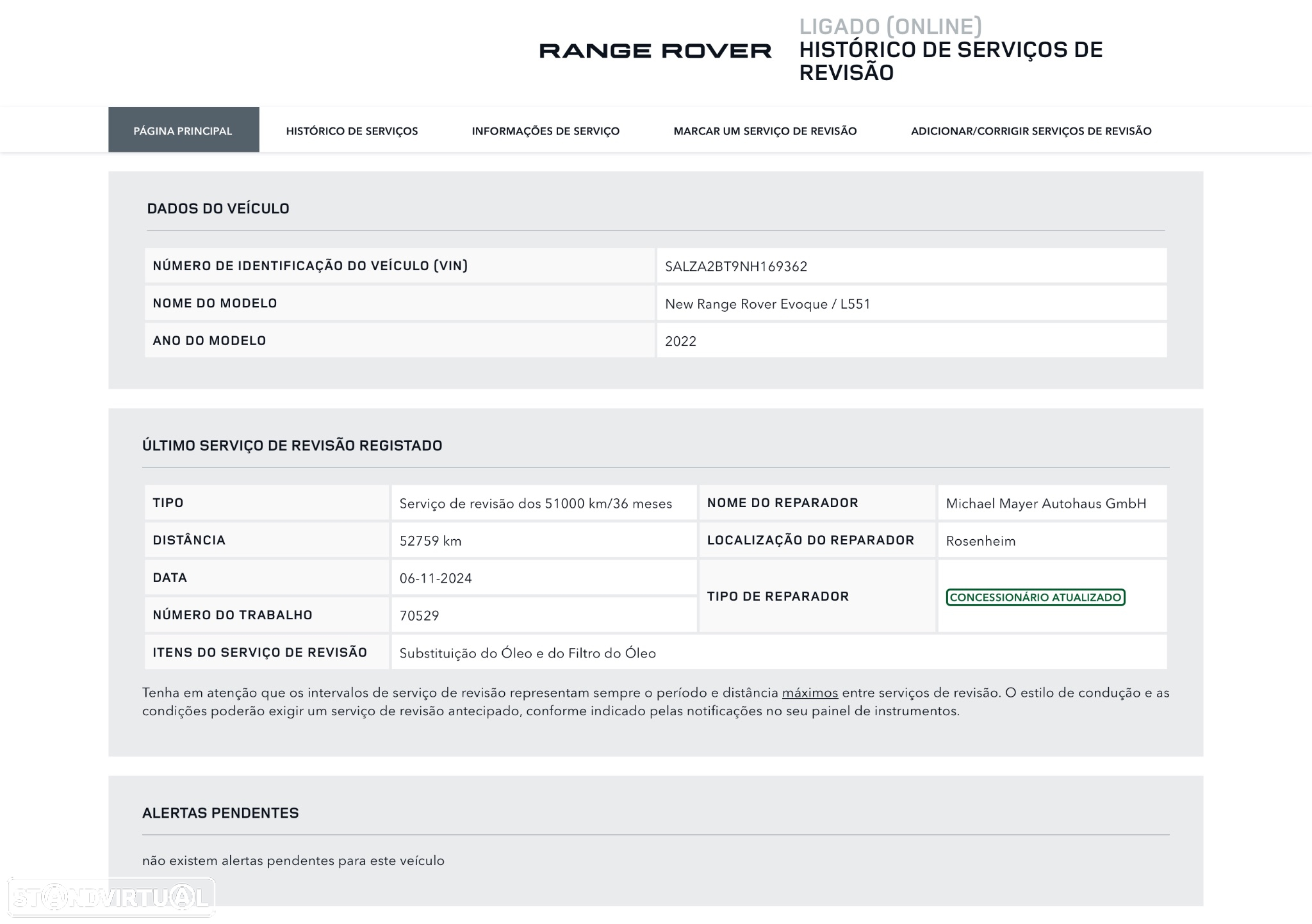Click the Concessionário Atualizado badge
The image size is (1312, 924).
[1035, 597]
